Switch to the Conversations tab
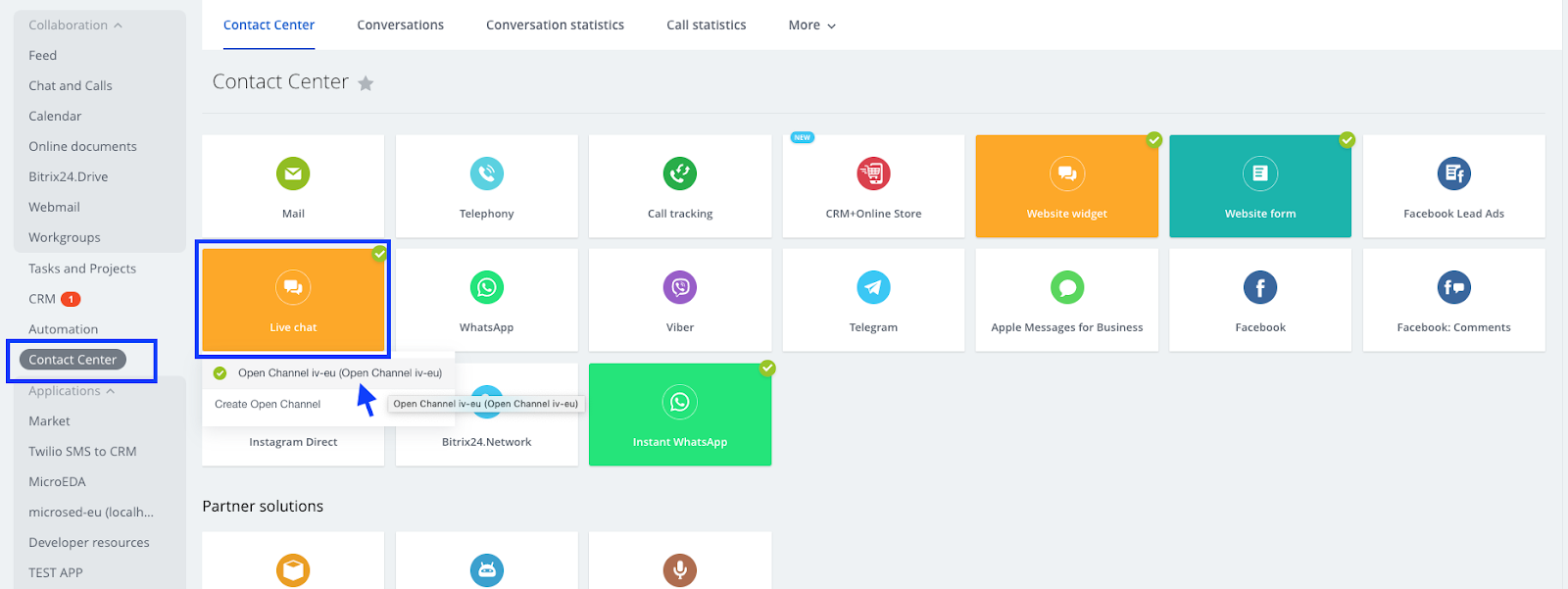Image resolution: width=1568 pixels, height=589 pixels. click(x=400, y=25)
